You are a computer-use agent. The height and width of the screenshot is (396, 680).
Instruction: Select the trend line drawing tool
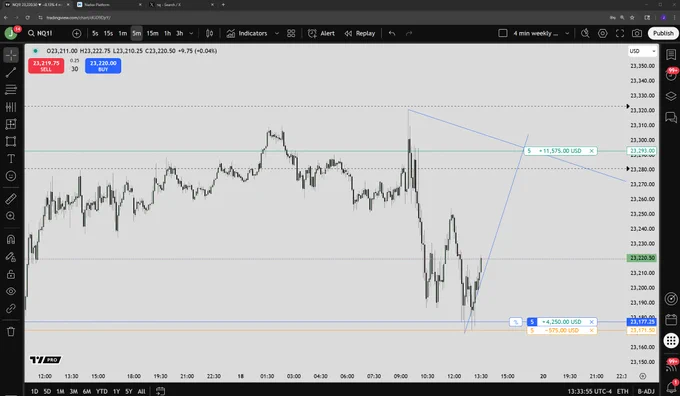[x=11, y=72]
